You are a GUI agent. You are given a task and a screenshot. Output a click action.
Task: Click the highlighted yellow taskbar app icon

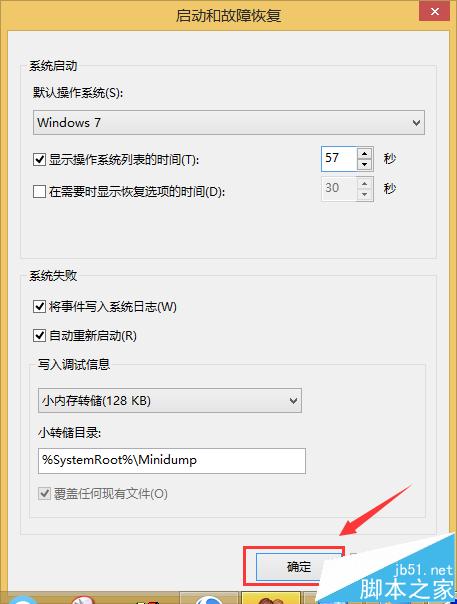tap(272, 598)
